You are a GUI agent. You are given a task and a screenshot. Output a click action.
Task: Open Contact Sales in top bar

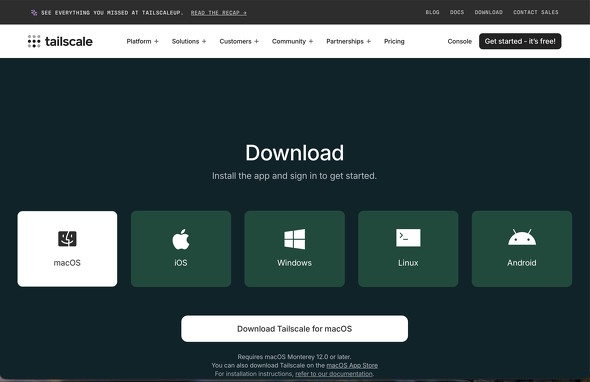pos(536,12)
